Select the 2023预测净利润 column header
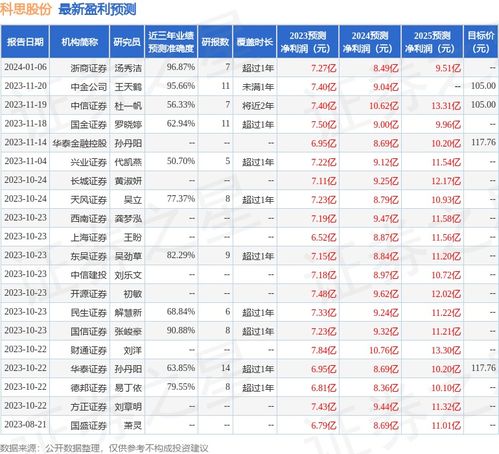Screen dimensions: 499x454 308,42
